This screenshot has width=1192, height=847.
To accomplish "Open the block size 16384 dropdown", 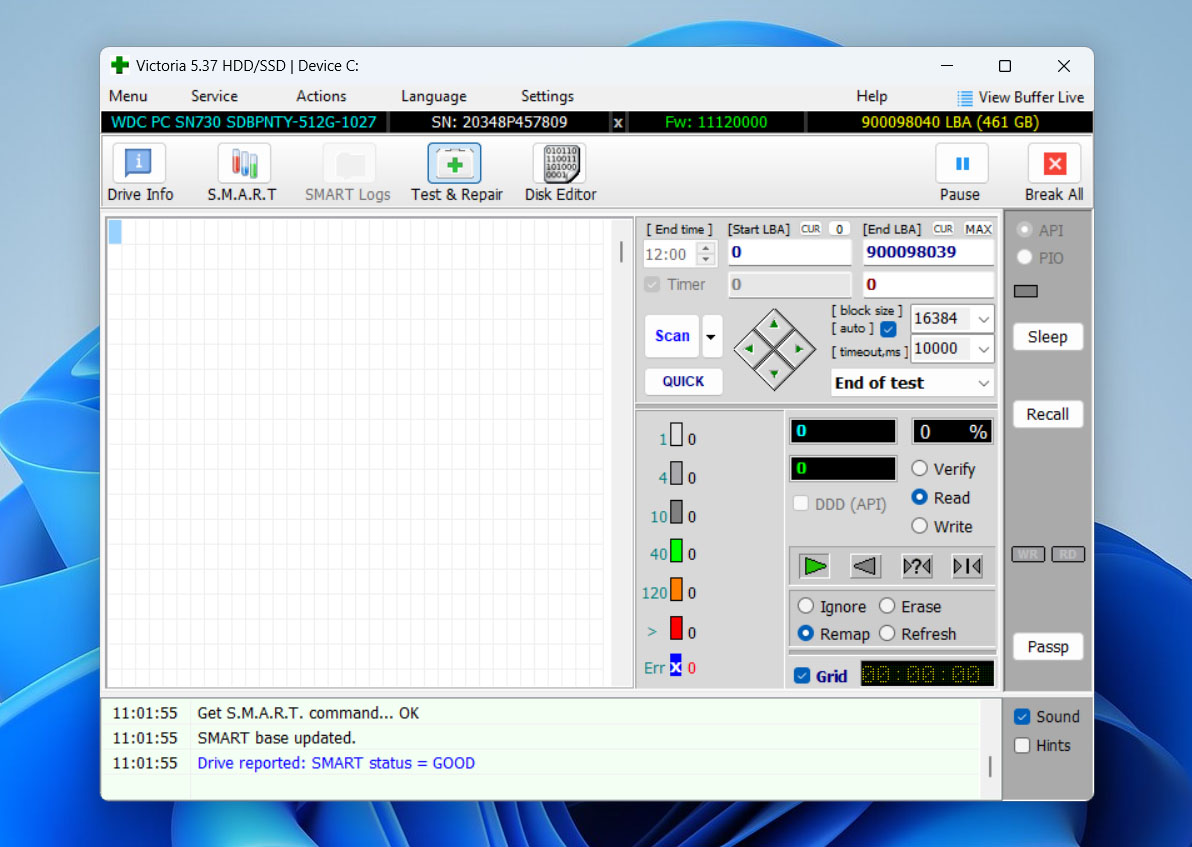I will [x=984, y=319].
